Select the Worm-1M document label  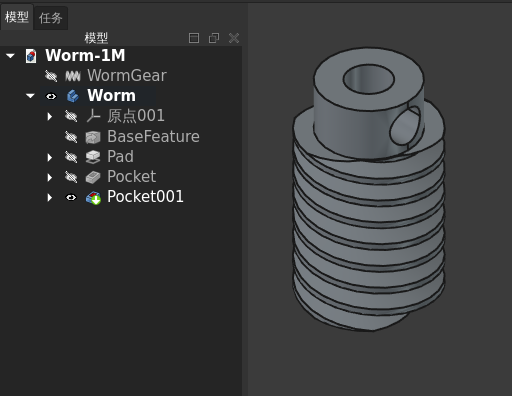pyautogui.click(x=85, y=55)
